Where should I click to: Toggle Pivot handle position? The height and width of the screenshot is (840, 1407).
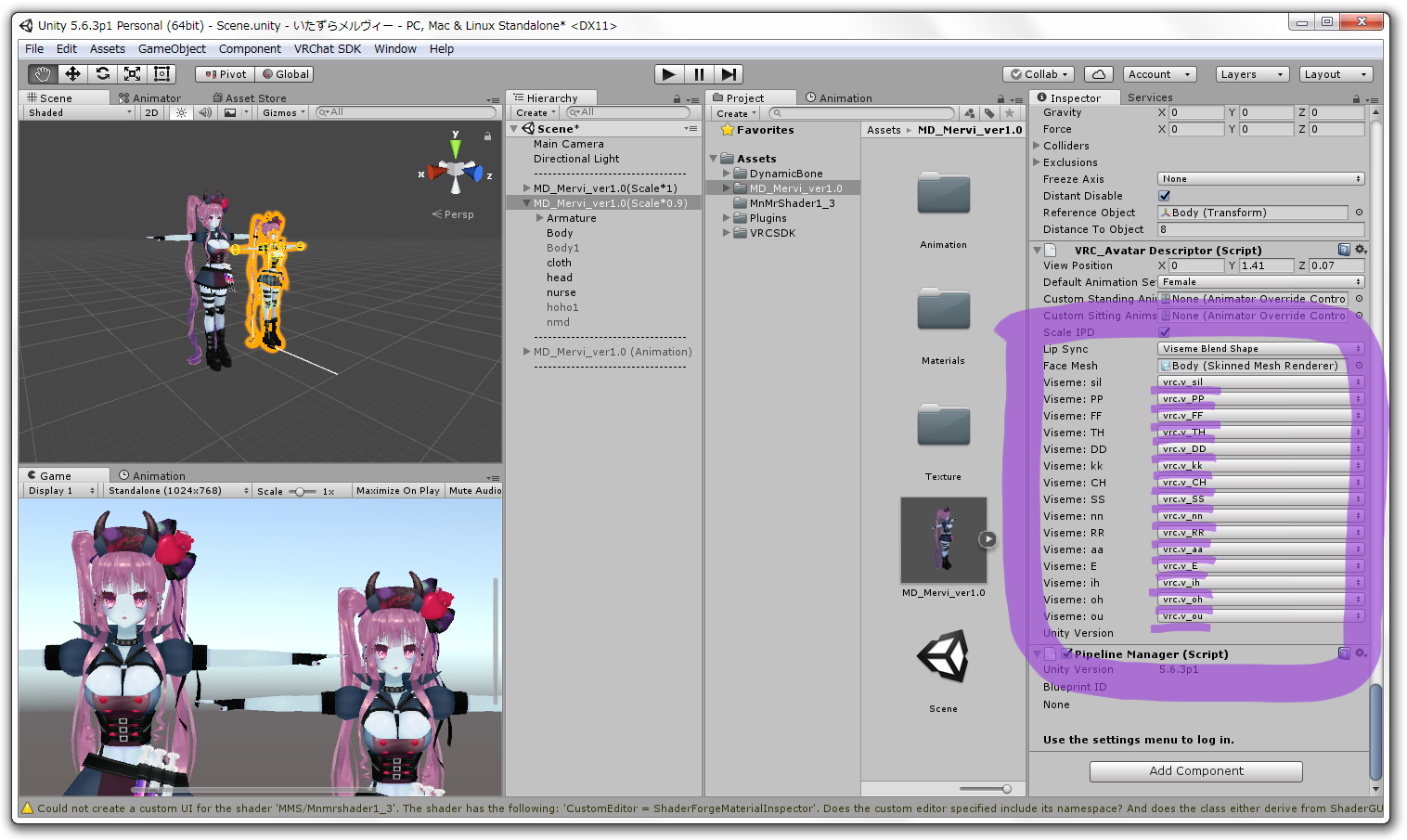[226, 74]
